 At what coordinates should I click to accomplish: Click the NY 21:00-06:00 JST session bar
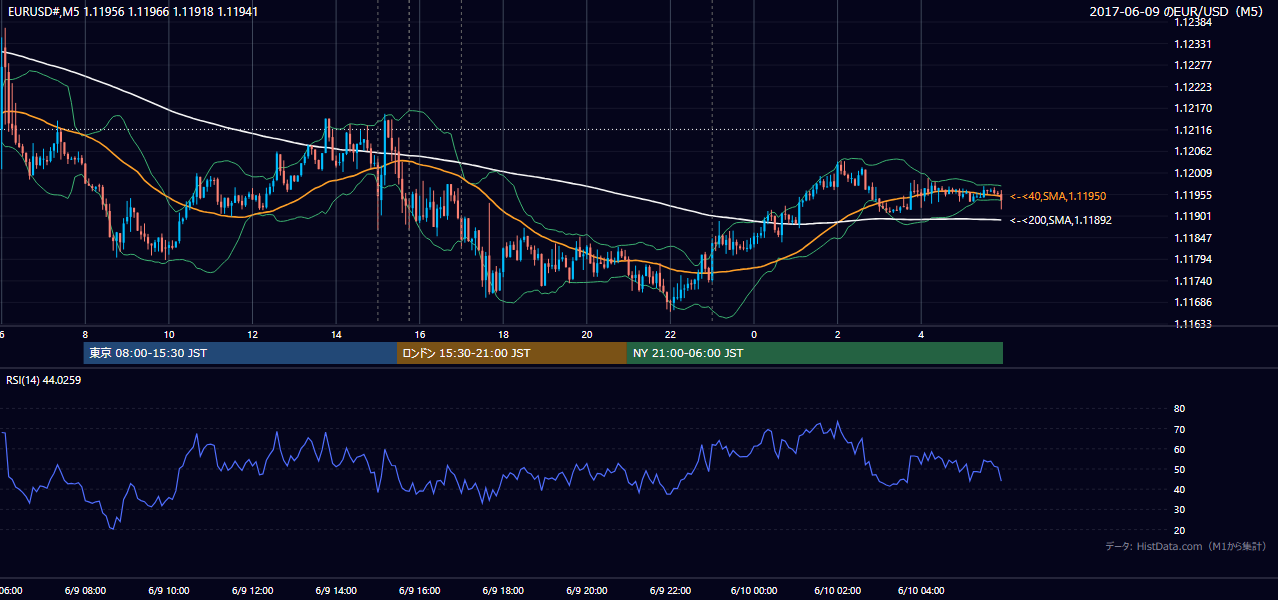coord(815,353)
